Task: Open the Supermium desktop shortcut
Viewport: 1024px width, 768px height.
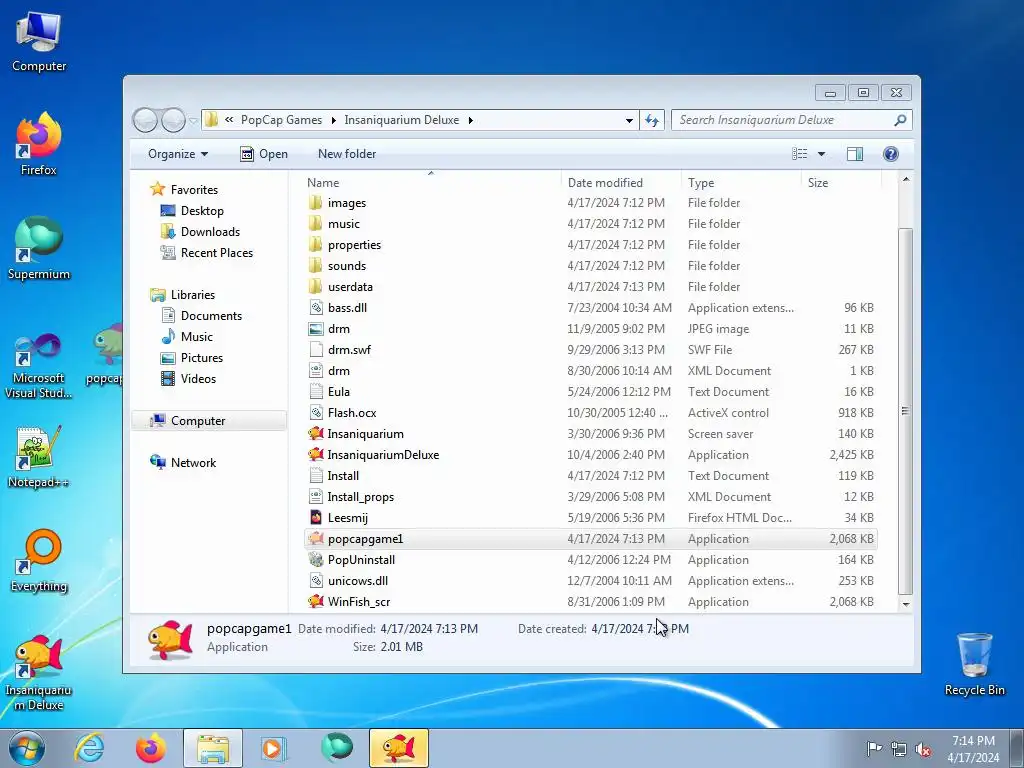Action: click(x=39, y=248)
